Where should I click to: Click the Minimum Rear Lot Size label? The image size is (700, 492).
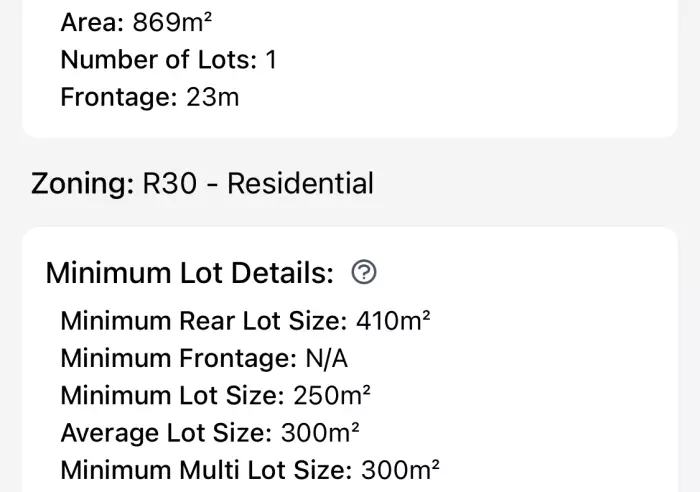[x=204, y=321]
